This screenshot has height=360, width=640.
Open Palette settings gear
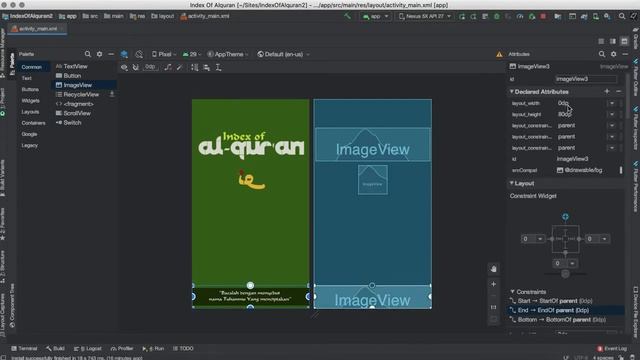[x=100, y=54]
